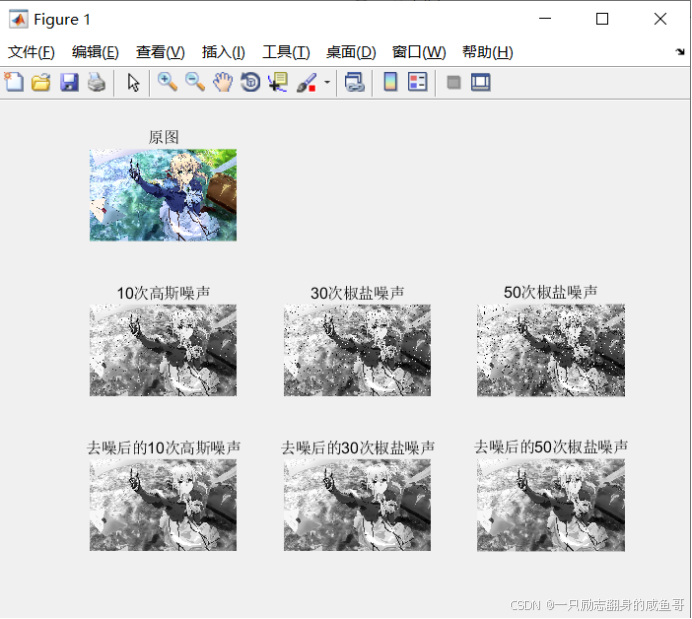The width and height of the screenshot is (692, 619).
Task: Select the 30次椒盐噪声 noisy image
Action: coord(357,350)
